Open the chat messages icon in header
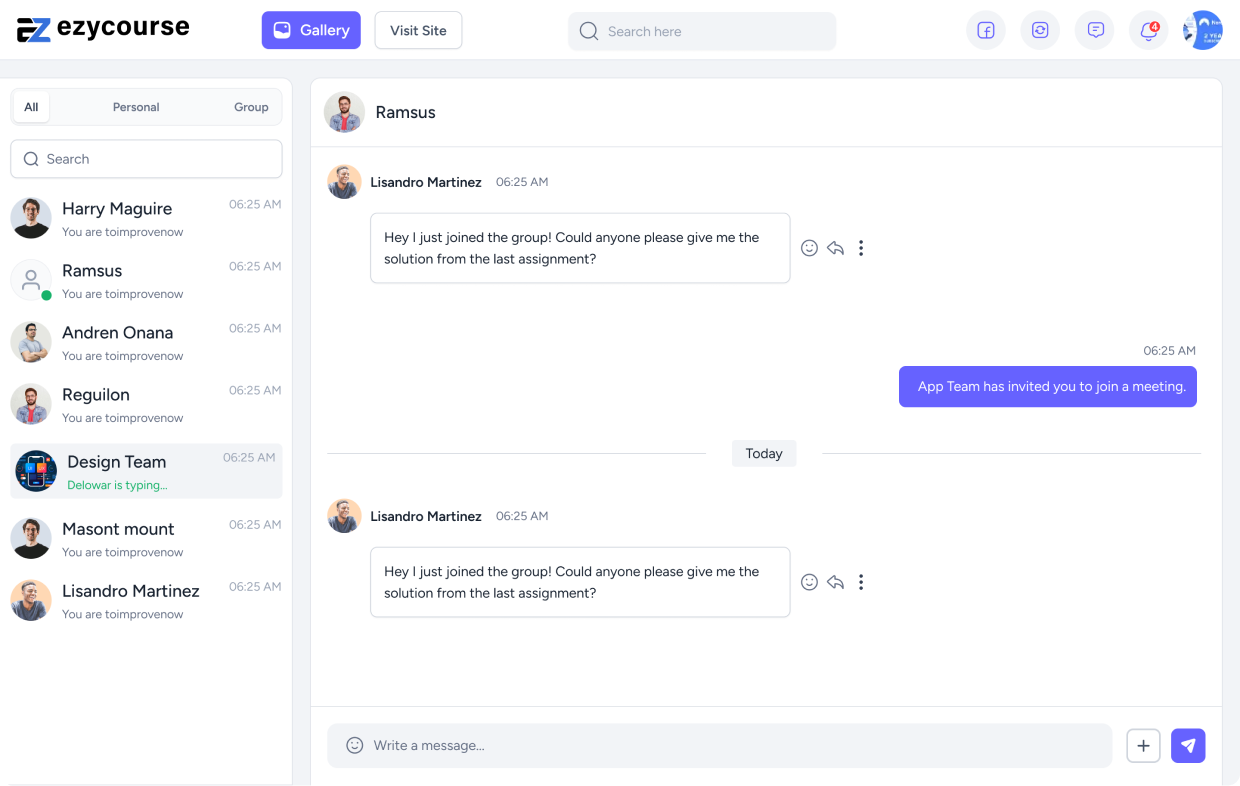This screenshot has height=786, width=1240. 1095,31
